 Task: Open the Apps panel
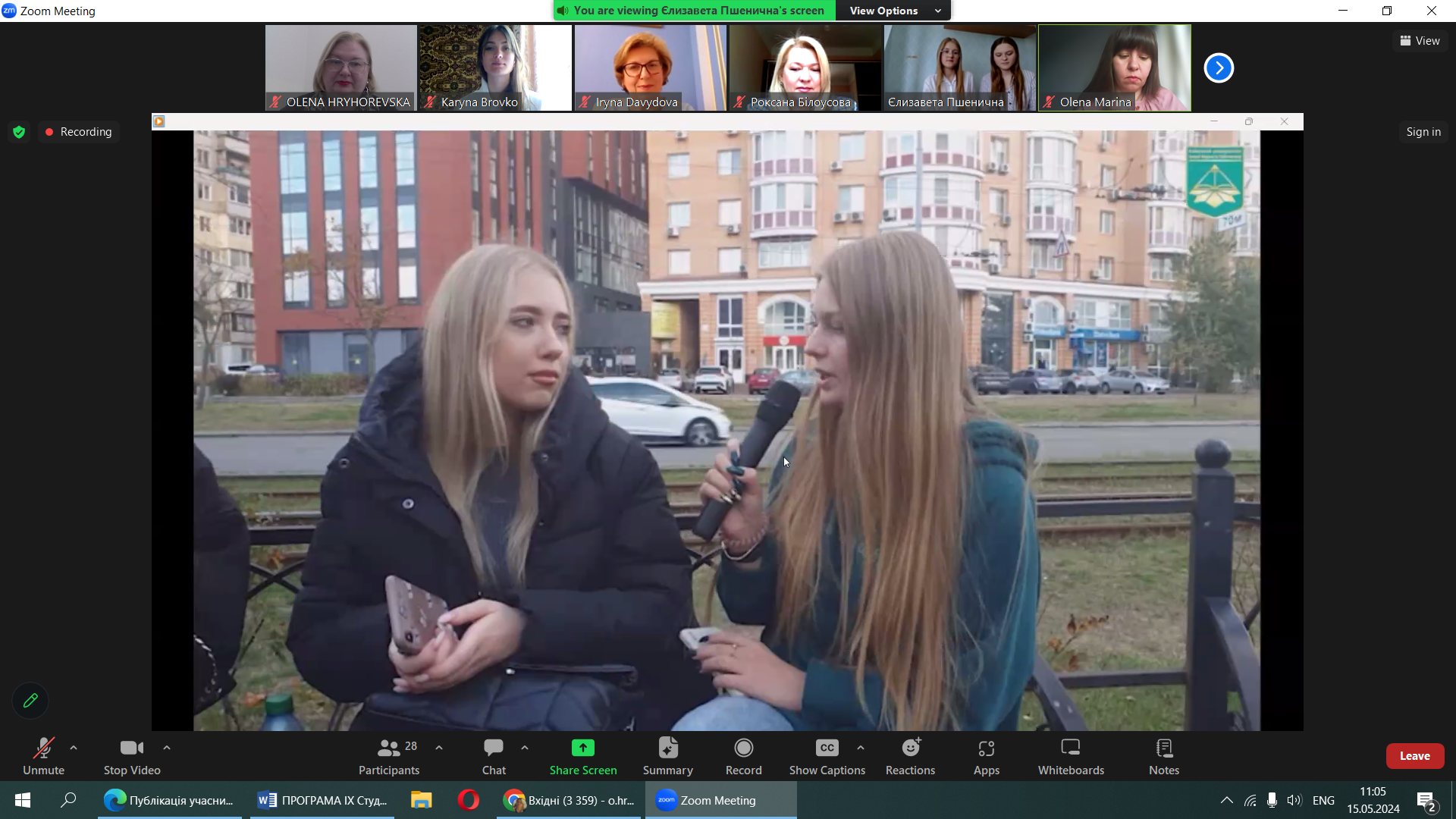coord(986,756)
